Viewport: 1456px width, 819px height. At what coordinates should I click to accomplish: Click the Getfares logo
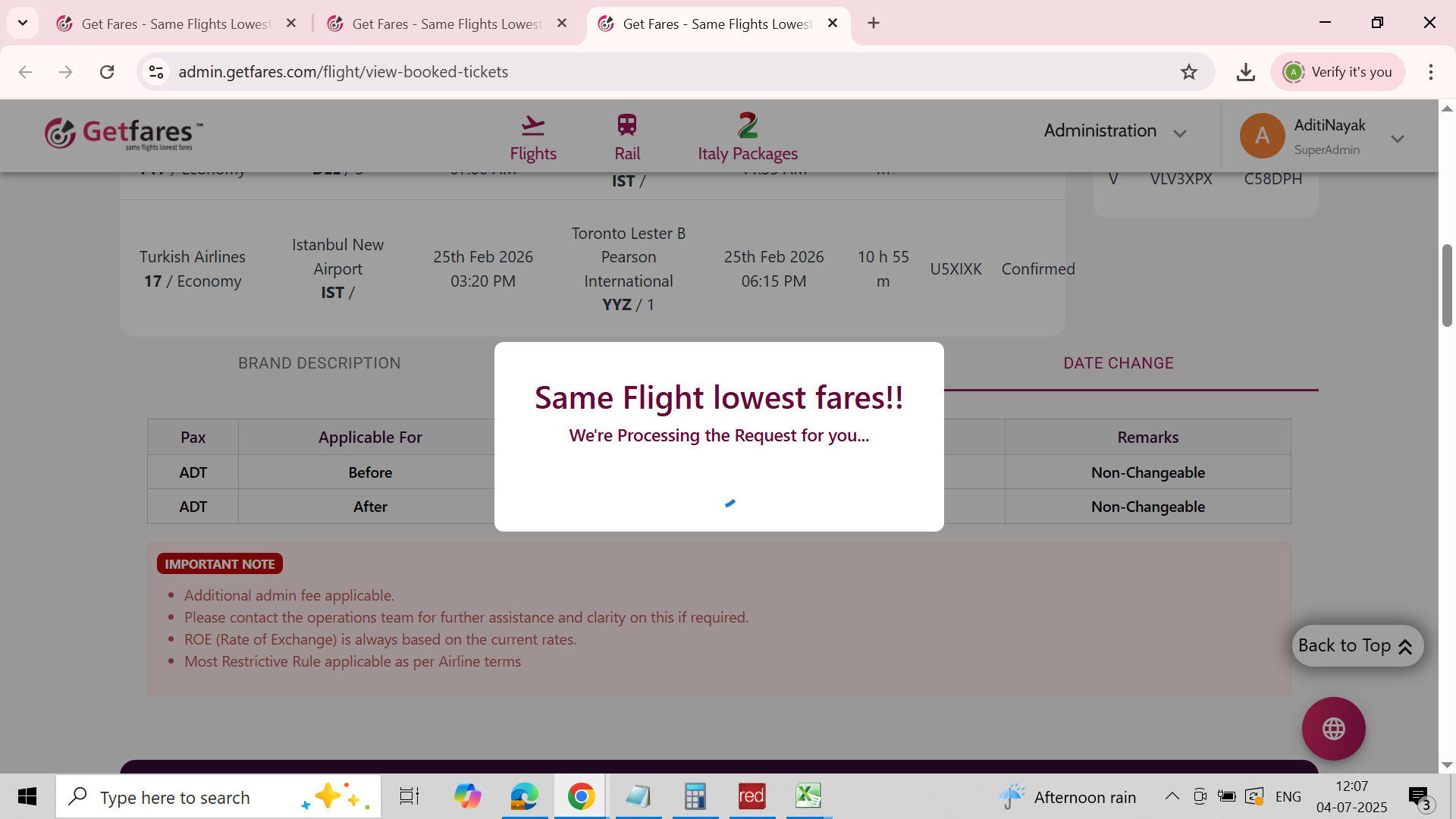point(124,134)
